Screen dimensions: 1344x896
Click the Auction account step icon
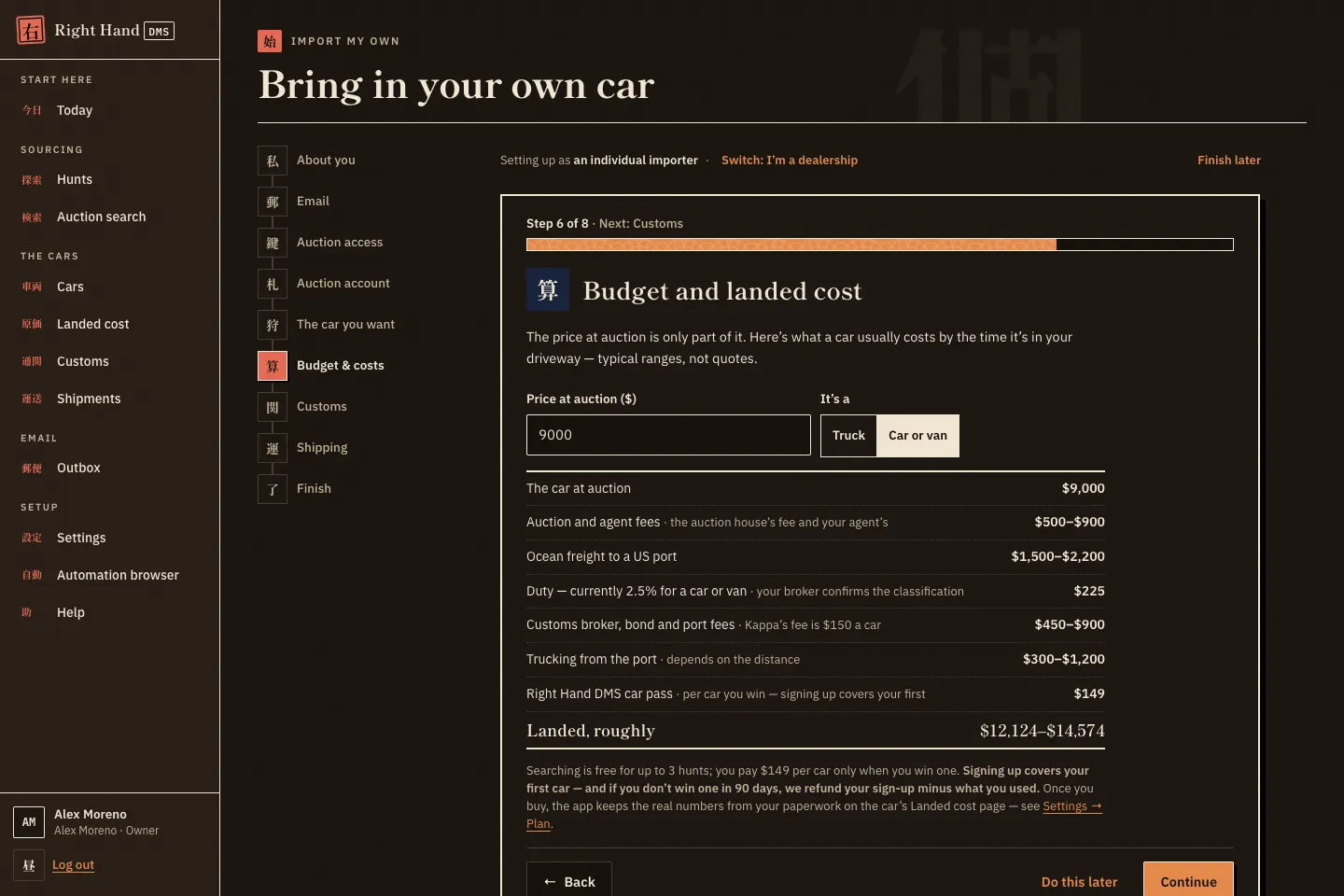coord(273,284)
